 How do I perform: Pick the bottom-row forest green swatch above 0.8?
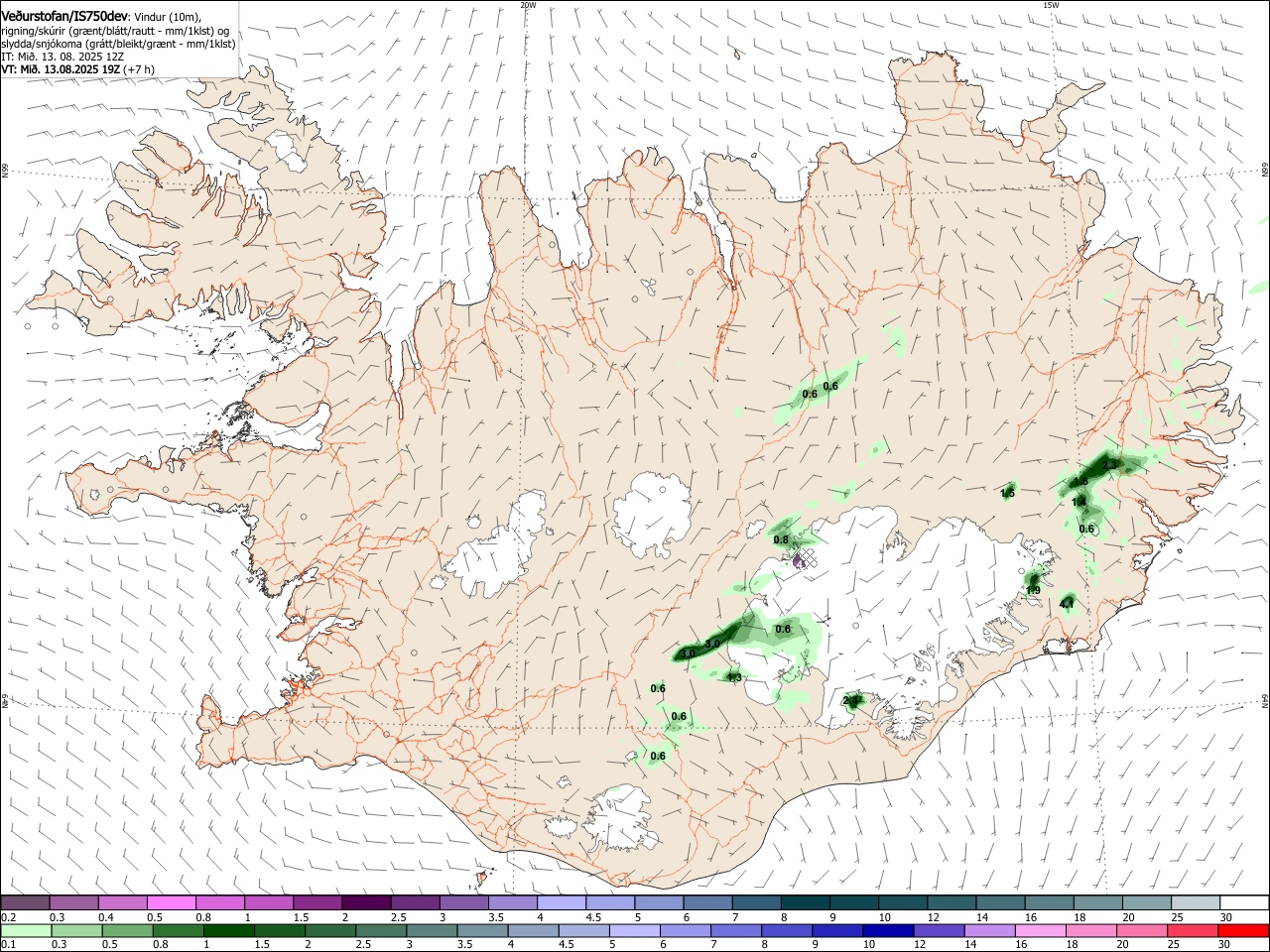coord(178,931)
